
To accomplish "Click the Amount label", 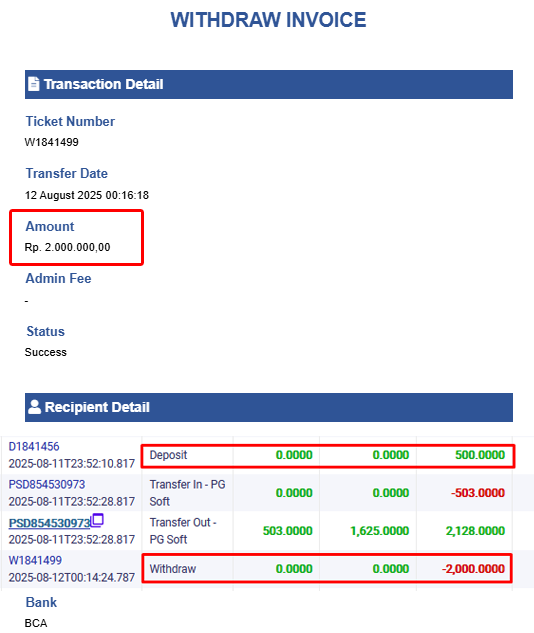I will pos(50,226).
